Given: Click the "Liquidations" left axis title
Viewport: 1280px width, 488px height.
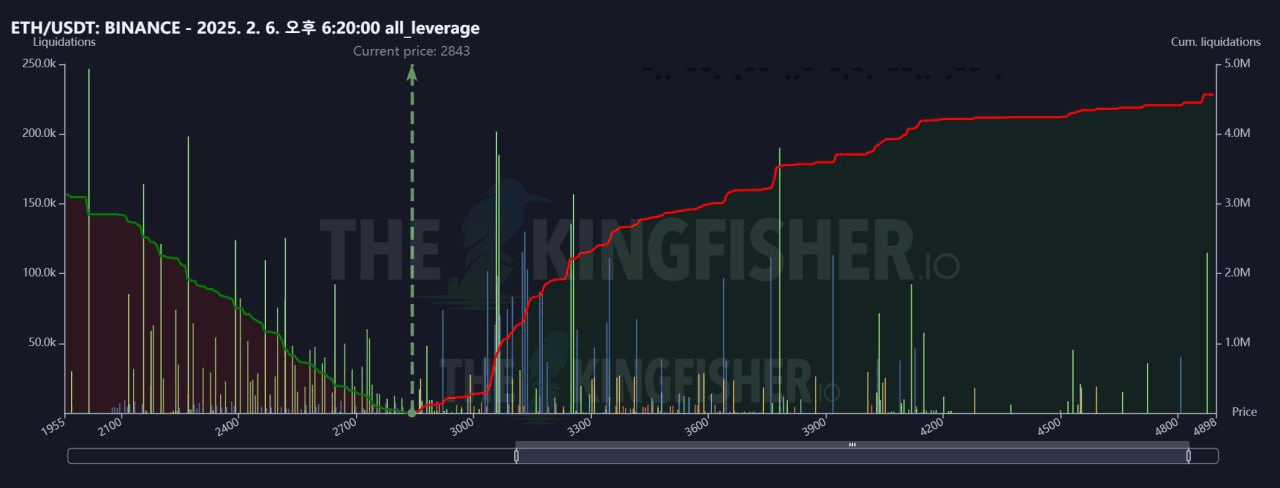Looking at the screenshot, I should tap(62, 42).
